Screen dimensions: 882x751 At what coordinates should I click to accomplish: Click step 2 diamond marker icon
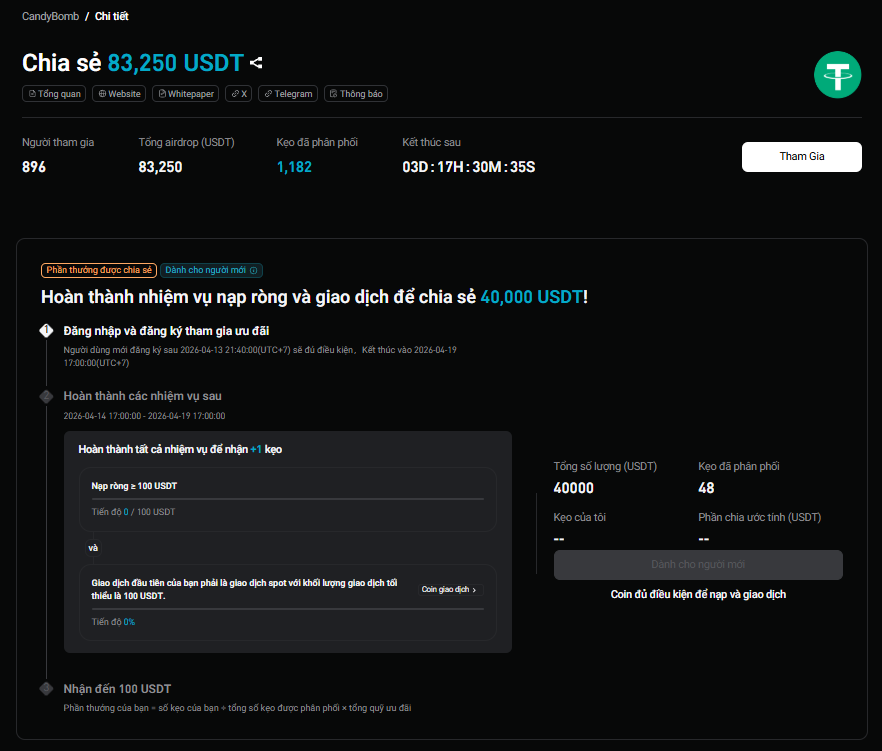click(x=46, y=396)
